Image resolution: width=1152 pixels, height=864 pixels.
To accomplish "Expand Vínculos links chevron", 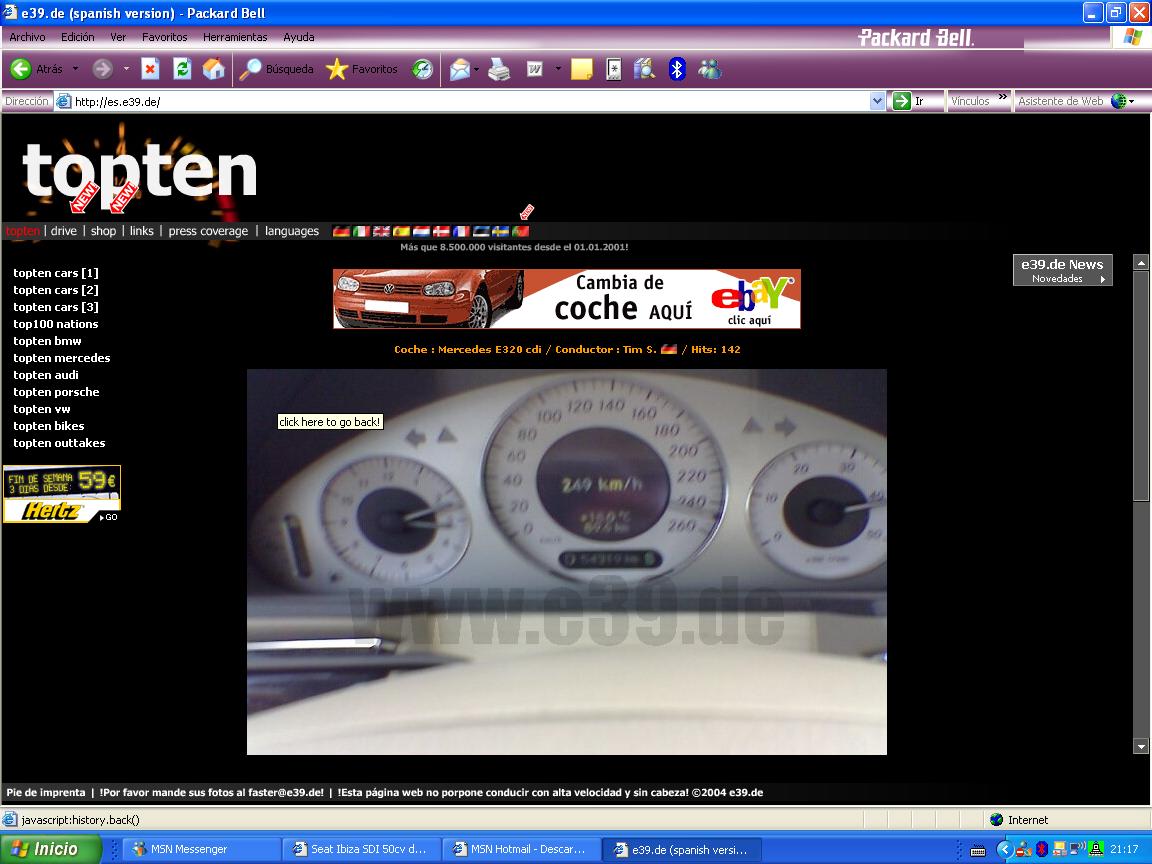I will (1003, 97).
